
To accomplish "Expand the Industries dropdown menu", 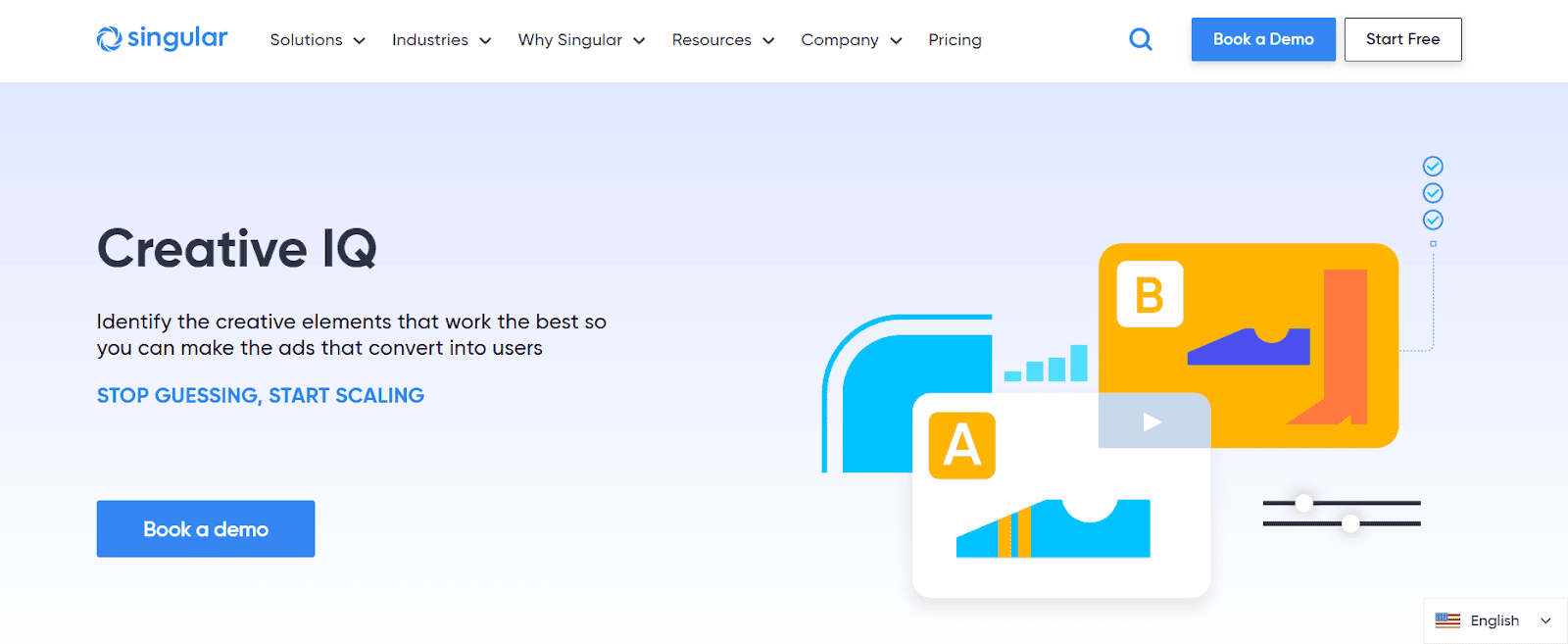I will (440, 40).
